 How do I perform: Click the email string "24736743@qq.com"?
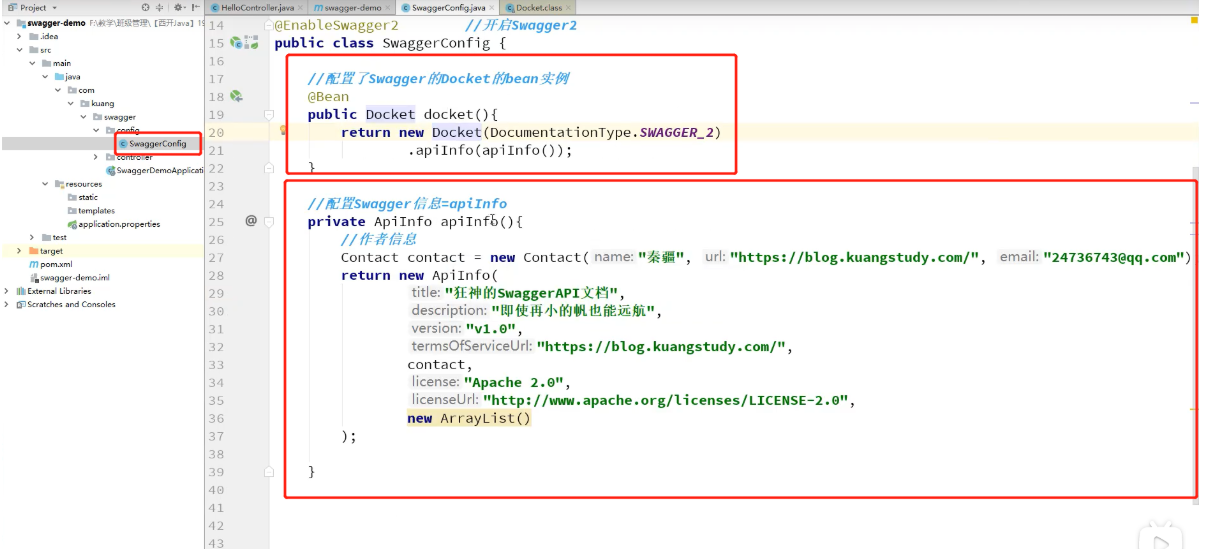pos(1113,257)
